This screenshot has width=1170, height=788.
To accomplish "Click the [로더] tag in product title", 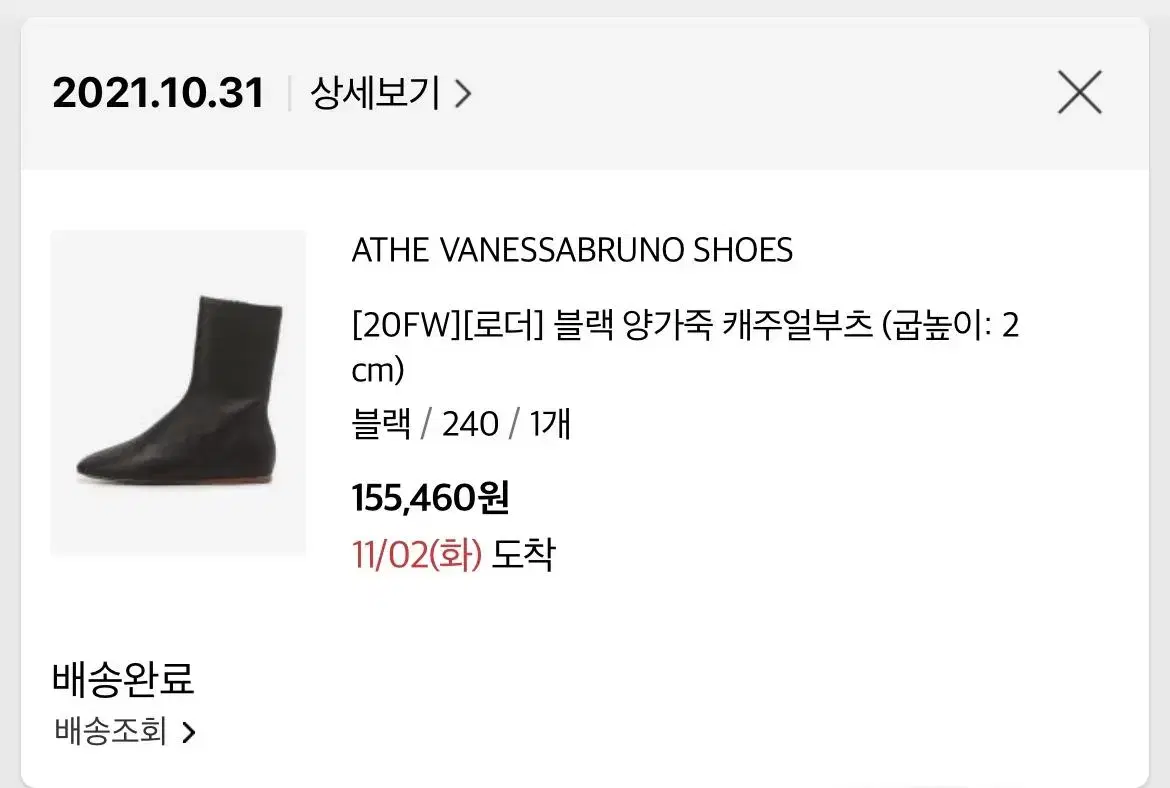I will (x=504, y=325).
